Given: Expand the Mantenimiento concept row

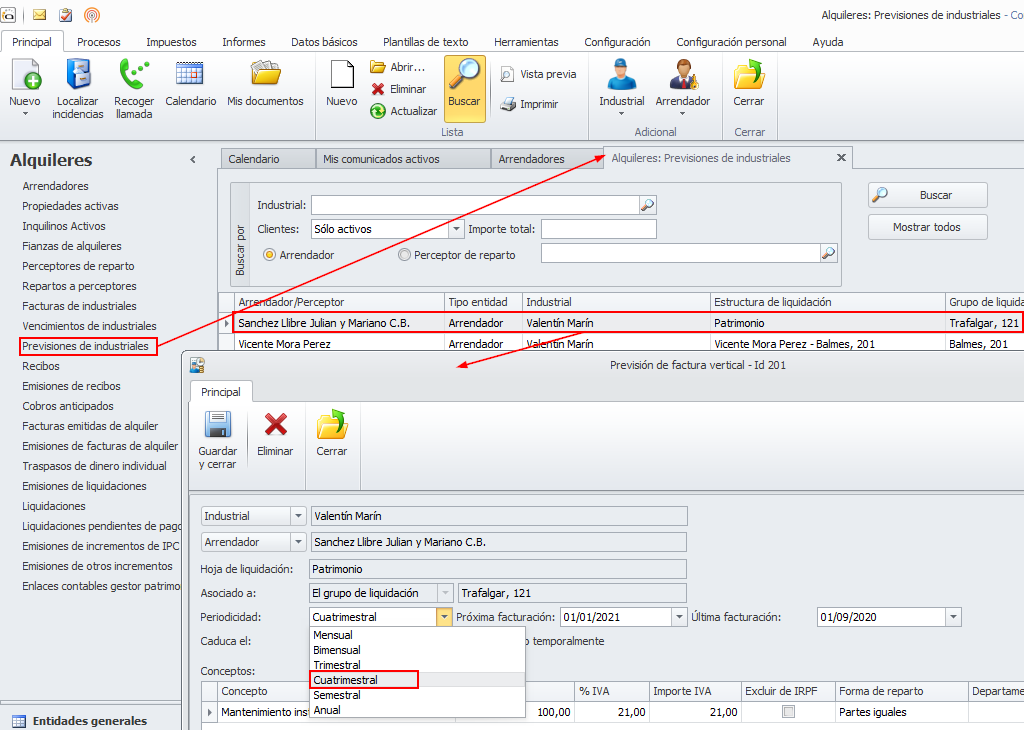Looking at the screenshot, I should click(x=209, y=712).
